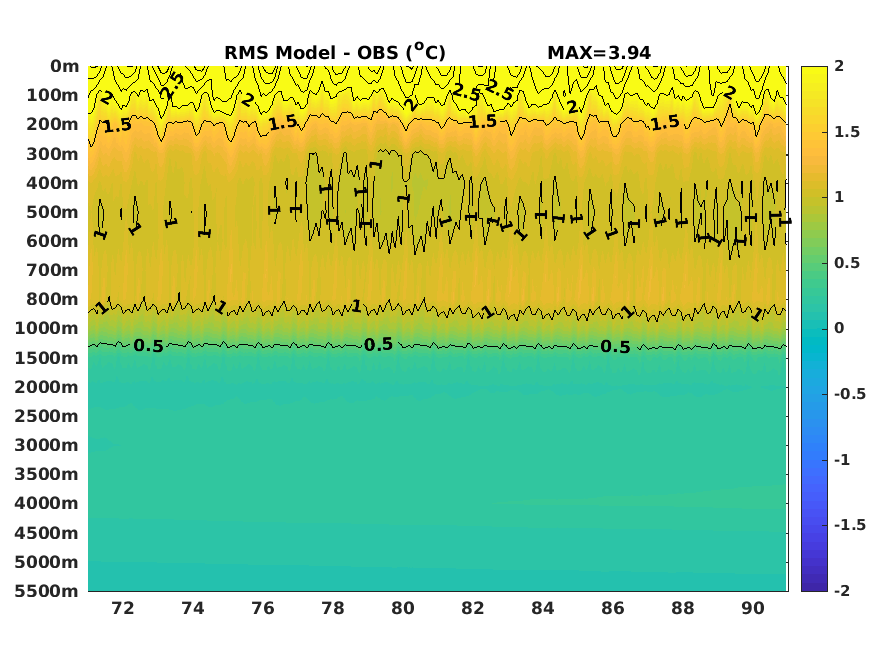Select the "5500m" depth axis label
This screenshot has height=656, width=875.
pyautogui.click(x=47, y=591)
